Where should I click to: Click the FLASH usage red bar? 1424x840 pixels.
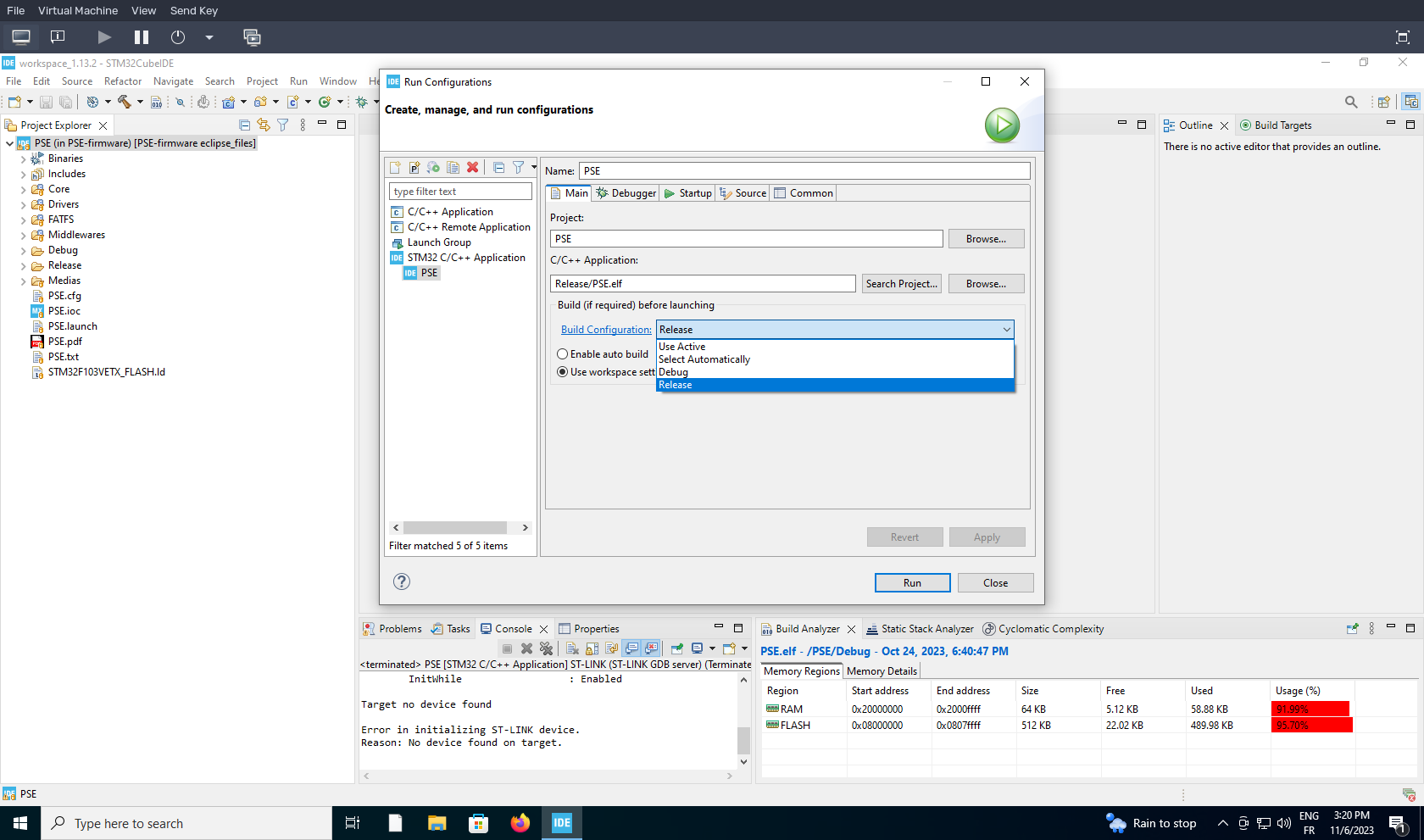click(1312, 726)
